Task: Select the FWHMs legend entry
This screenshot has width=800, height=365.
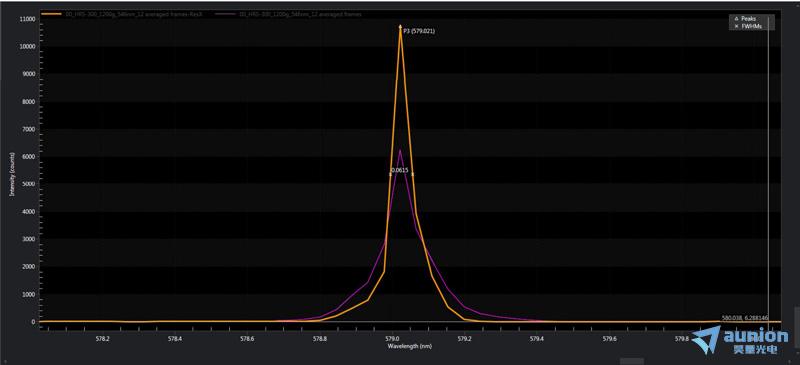Action: tap(748, 26)
